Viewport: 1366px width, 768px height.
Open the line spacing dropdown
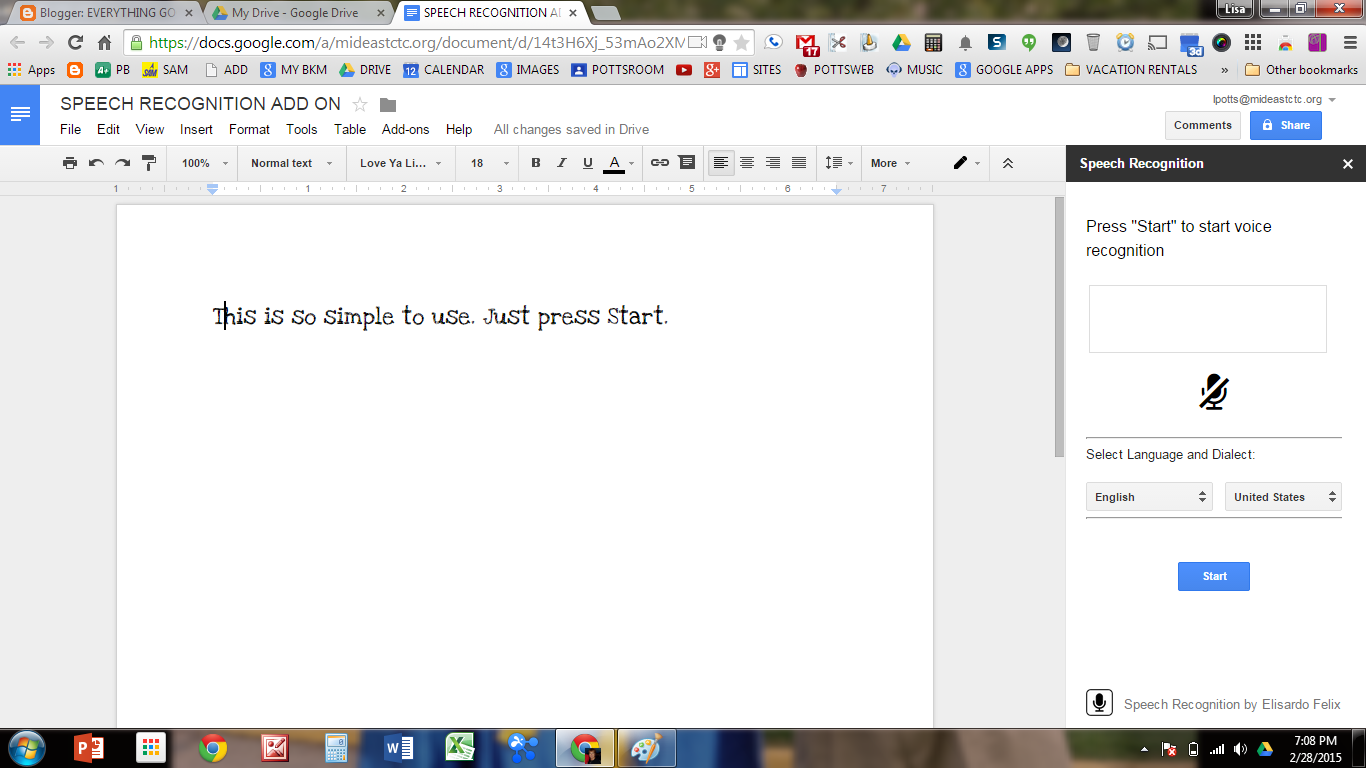pos(839,163)
